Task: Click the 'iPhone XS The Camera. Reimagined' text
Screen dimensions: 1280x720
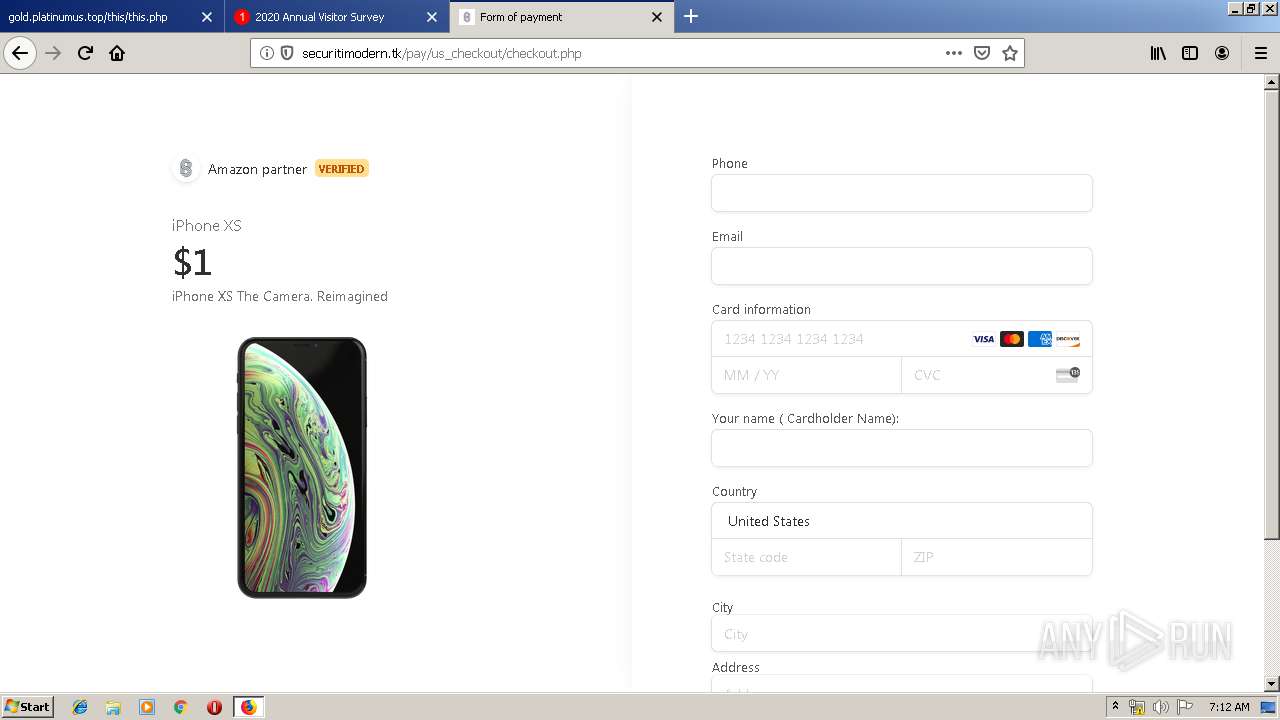Action: tap(280, 296)
